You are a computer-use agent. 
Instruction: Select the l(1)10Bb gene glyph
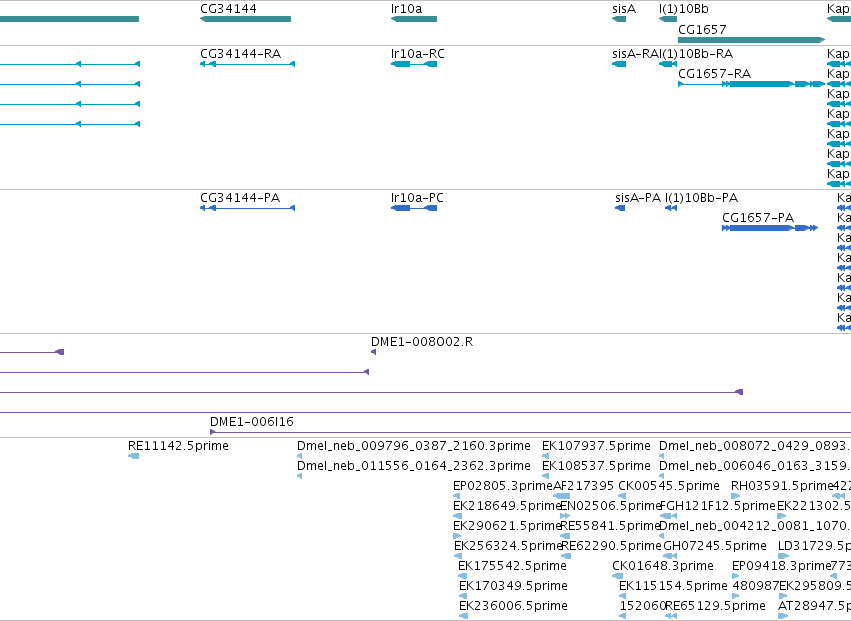click(x=668, y=19)
